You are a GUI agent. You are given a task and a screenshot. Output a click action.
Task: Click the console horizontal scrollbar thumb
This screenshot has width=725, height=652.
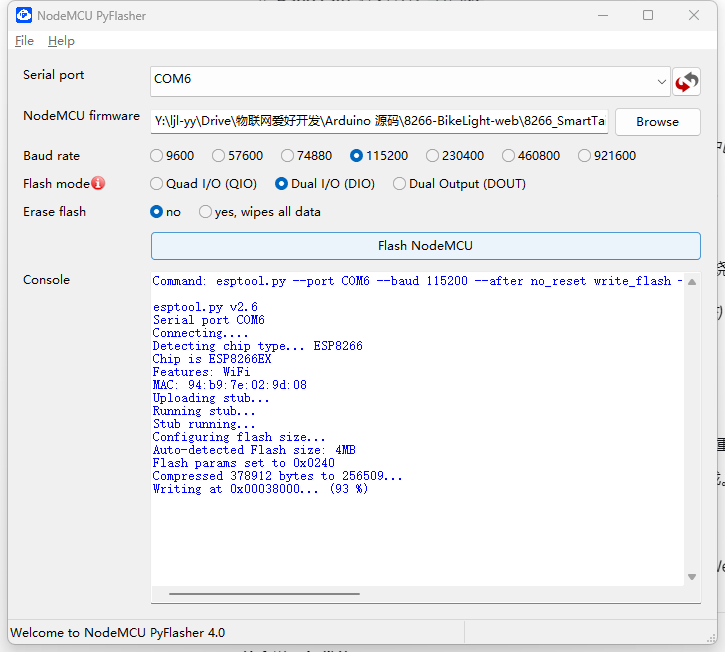pyautogui.click(x=264, y=593)
